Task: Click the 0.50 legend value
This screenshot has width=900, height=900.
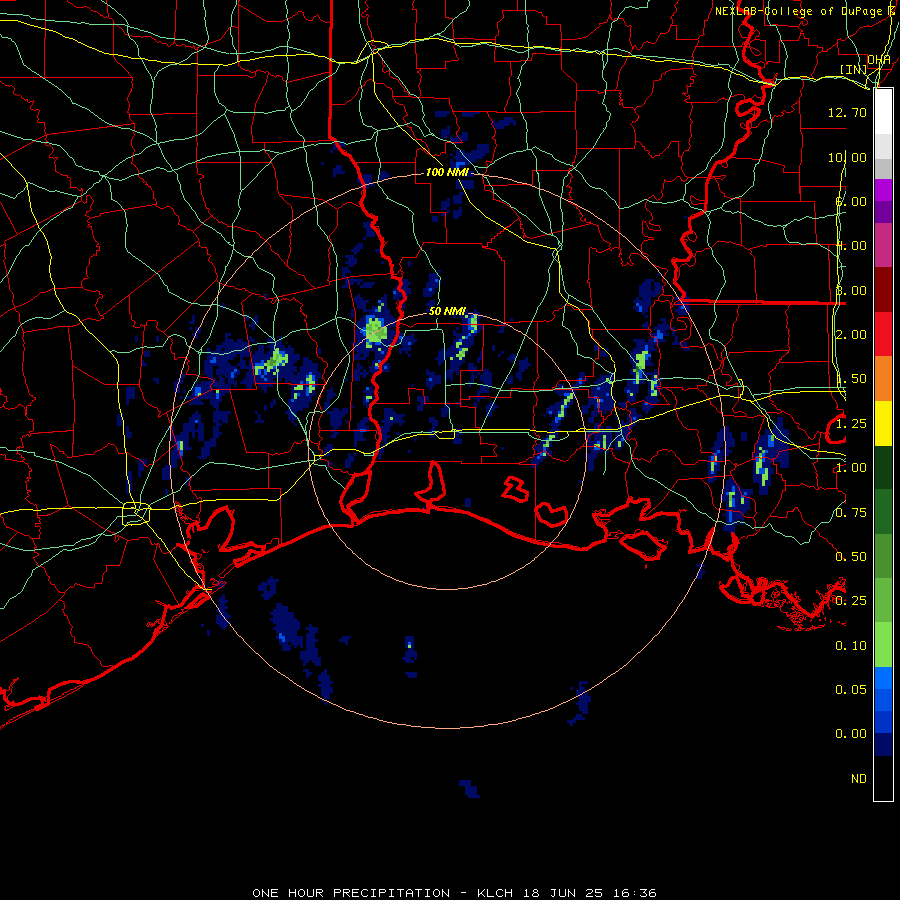Action: pyautogui.click(x=851, y=557)
